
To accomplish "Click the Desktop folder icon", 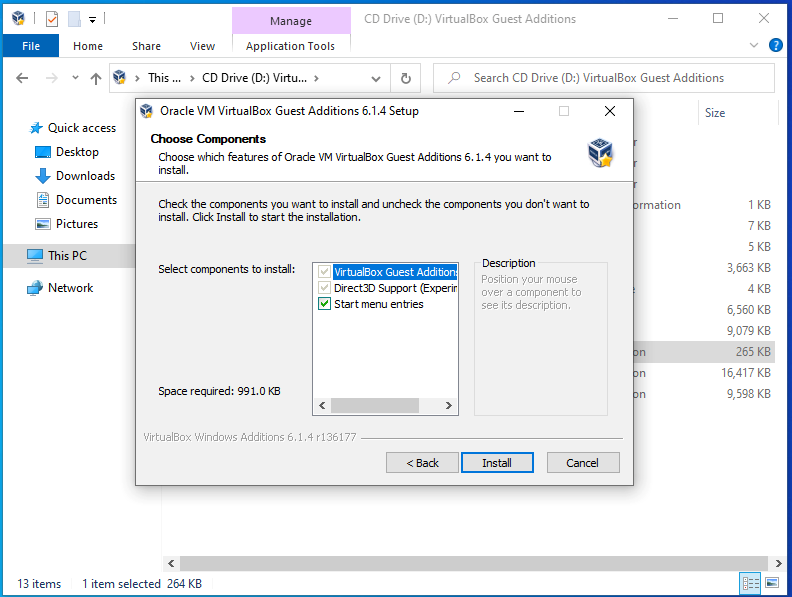I will (43, 152).
